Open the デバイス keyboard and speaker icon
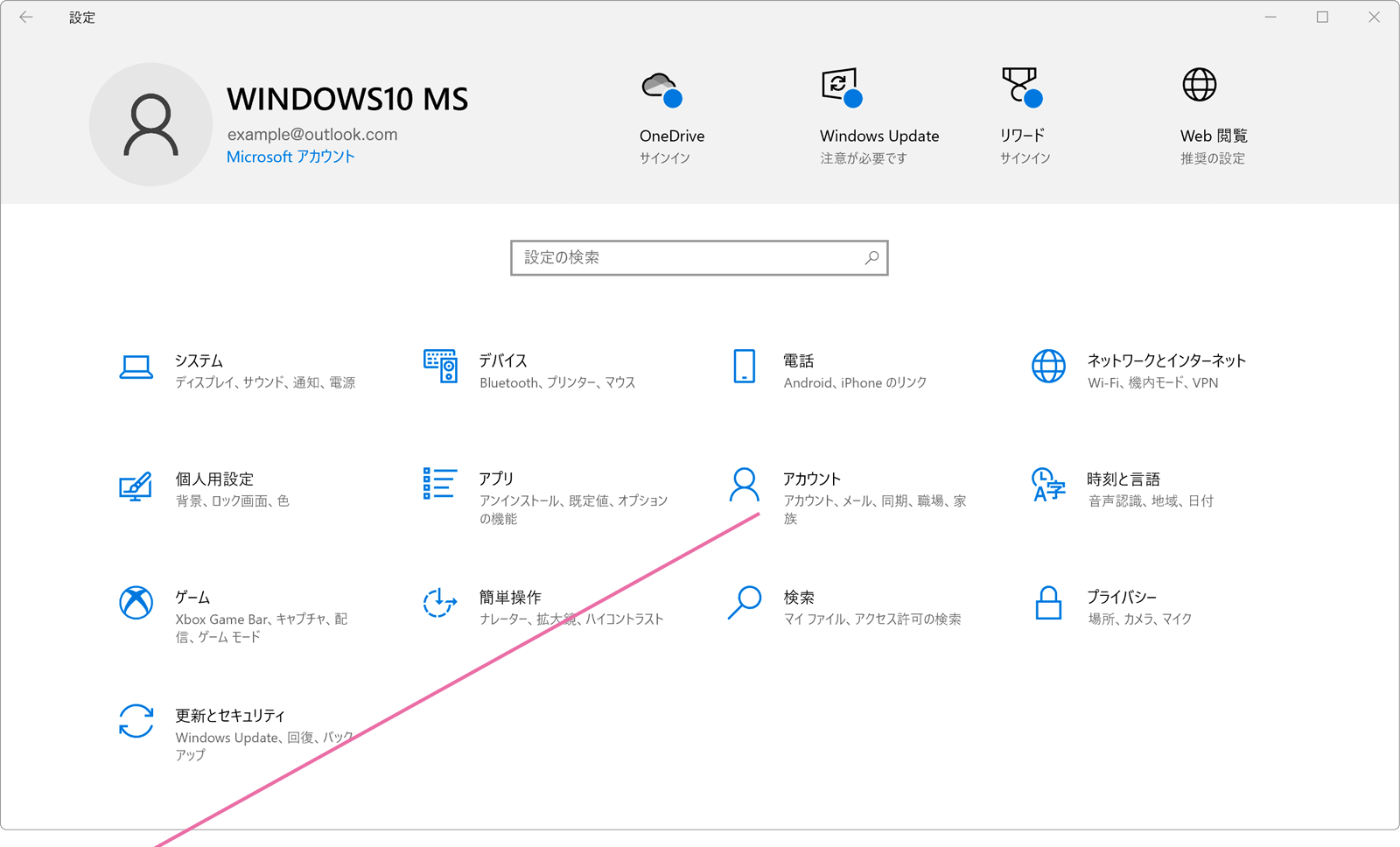This screenshot has width=1400, height=847. click(440, 366)
